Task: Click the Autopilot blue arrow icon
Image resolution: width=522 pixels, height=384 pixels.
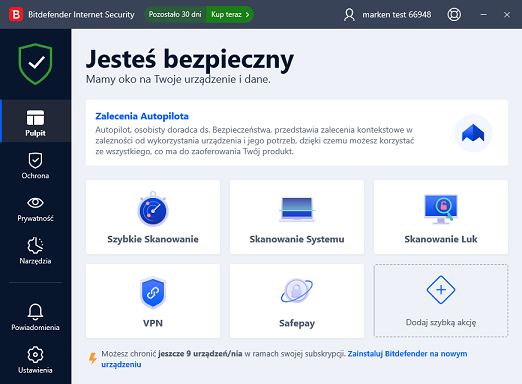Action: pyautogui.click(x=473, y=133)
